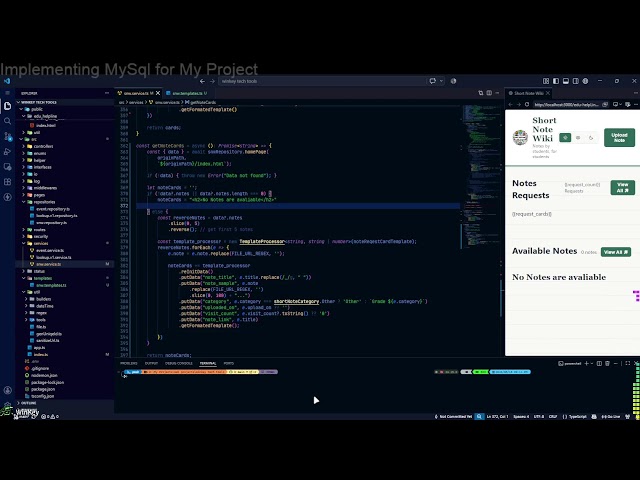Open the Accounts icon in activity bar
The height and width of the screenshot is (480, 640).
pyautogui.click(x=7, y=390)
